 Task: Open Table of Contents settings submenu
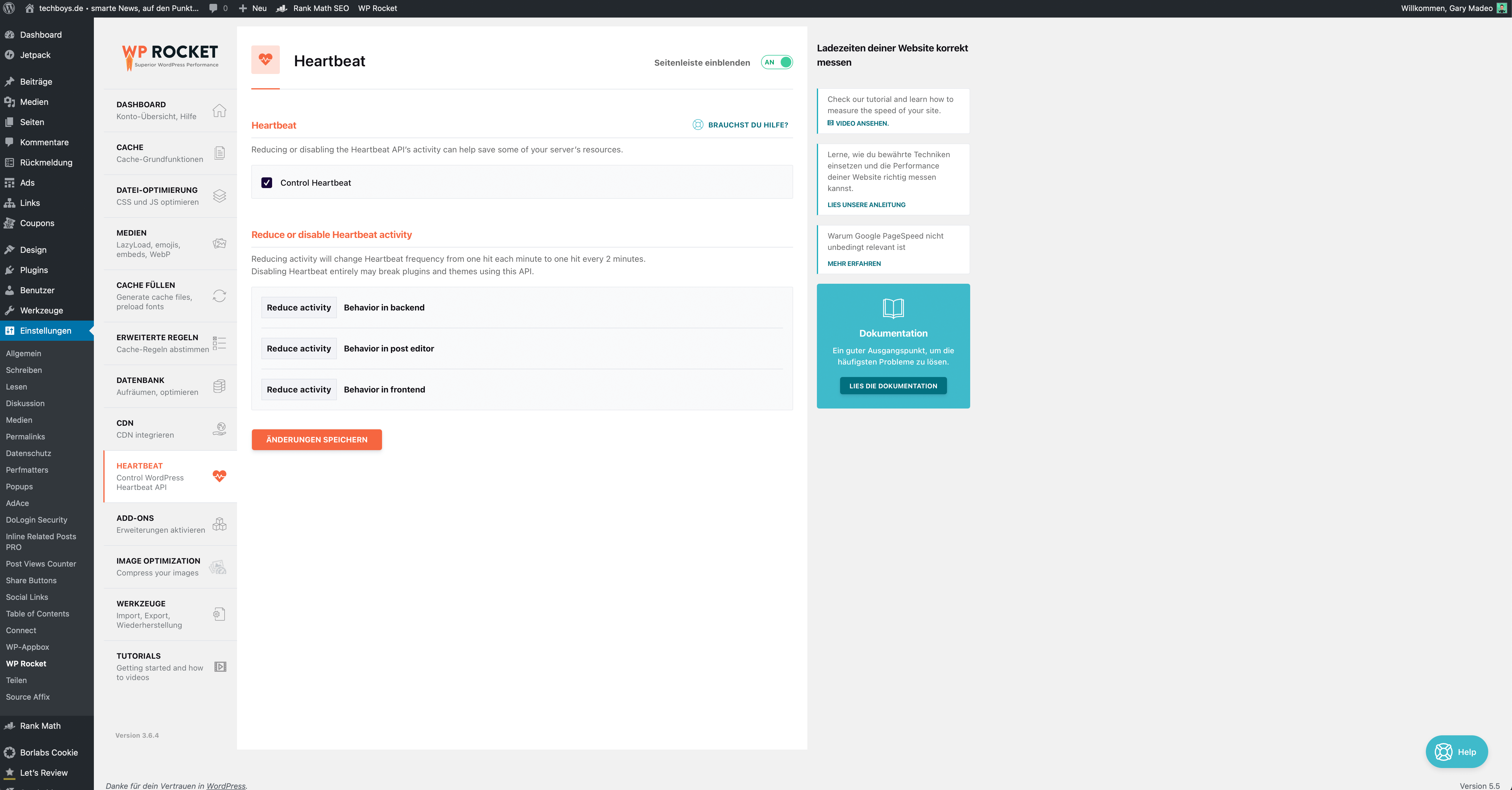tap(37, 614)
